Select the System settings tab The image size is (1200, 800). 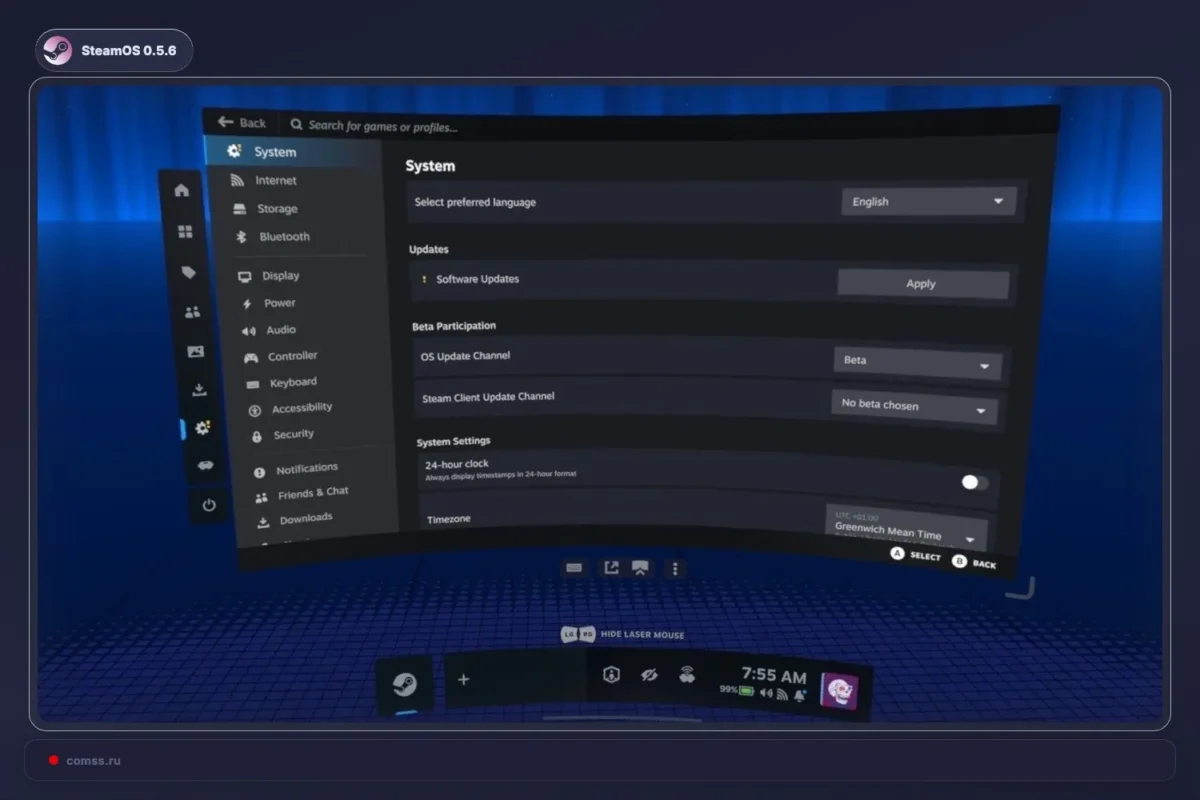pyautogui.click(x=292, y=152)
